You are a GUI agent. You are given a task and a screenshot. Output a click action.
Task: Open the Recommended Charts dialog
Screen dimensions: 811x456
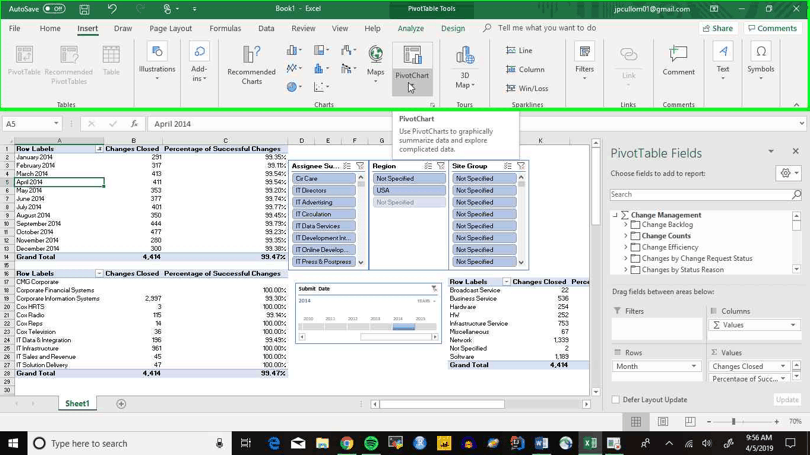251,65
